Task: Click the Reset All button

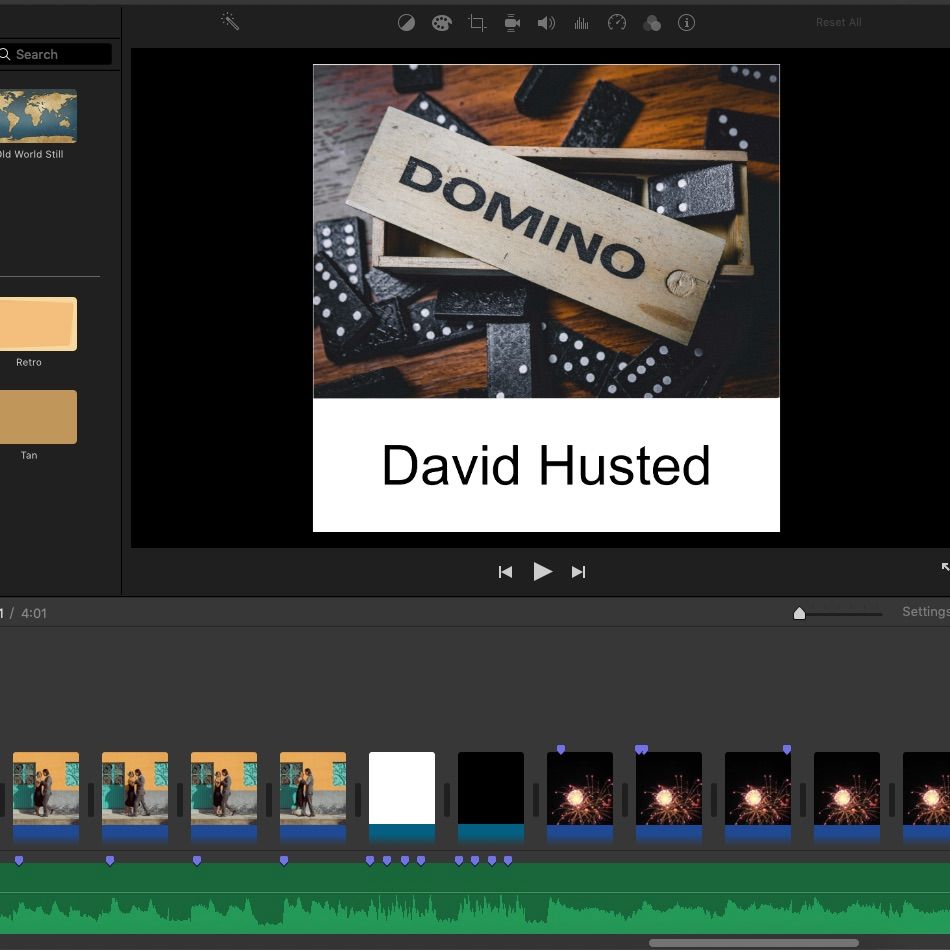Action: 838,23
